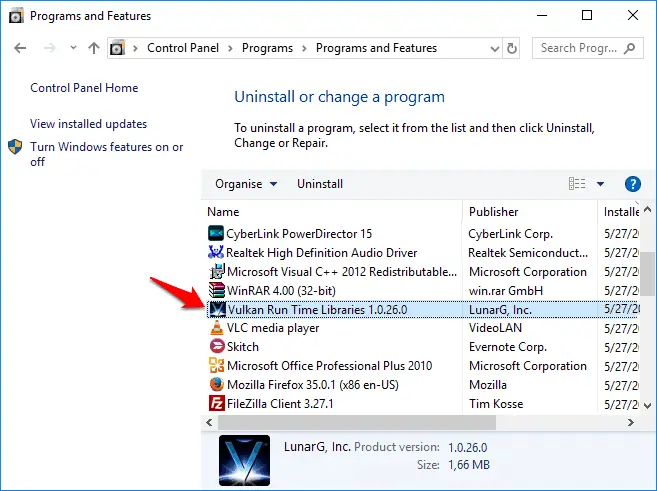Image resolution: width=657 pixels, height=491 pixels.
Task: Open Turn Windows features on or off
Action: pyautogui.click(x=106, y=154)
